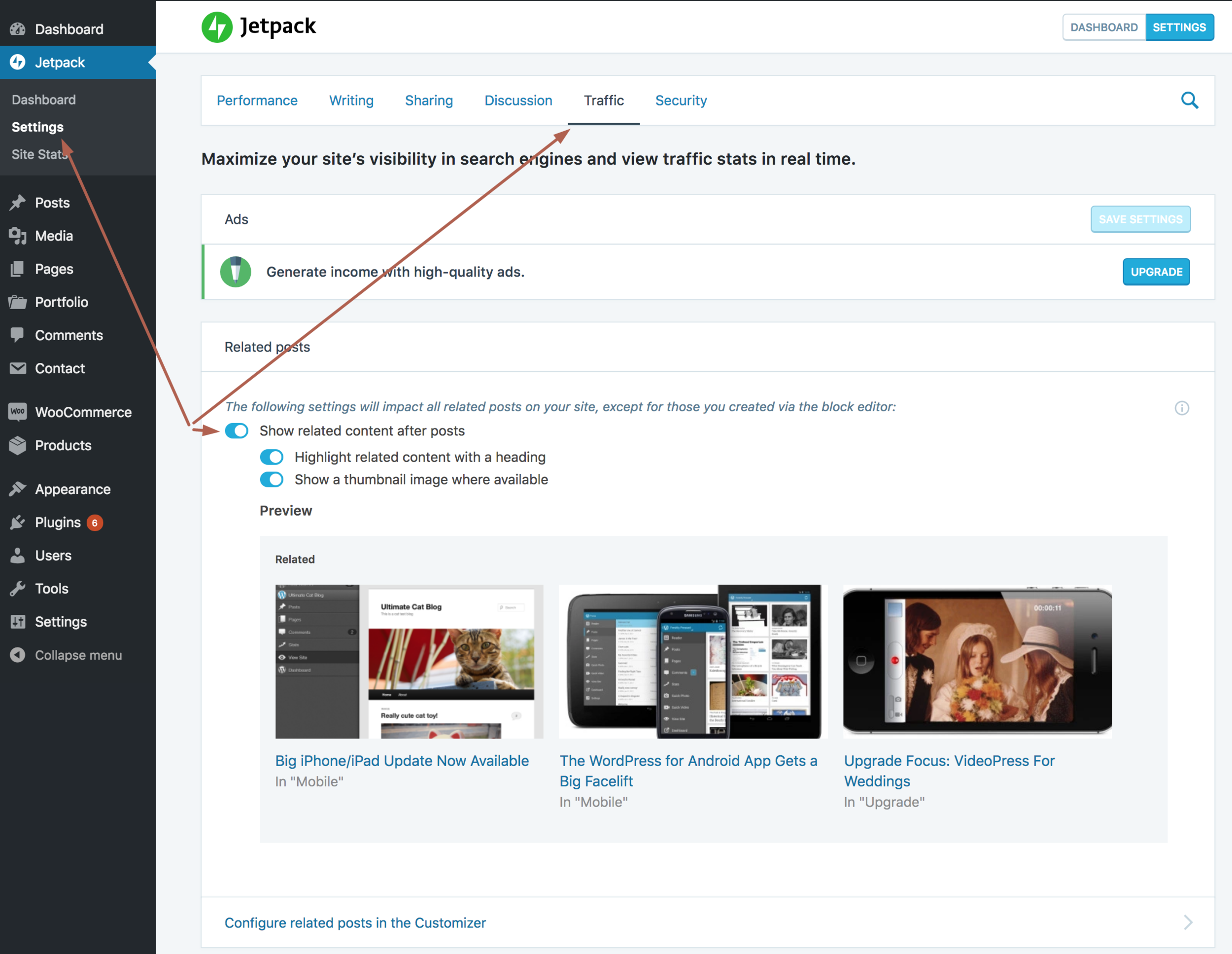The width and height of the screenshot is (1232, 954).
Task: Open the Appearance menu label
Action: 73,489
